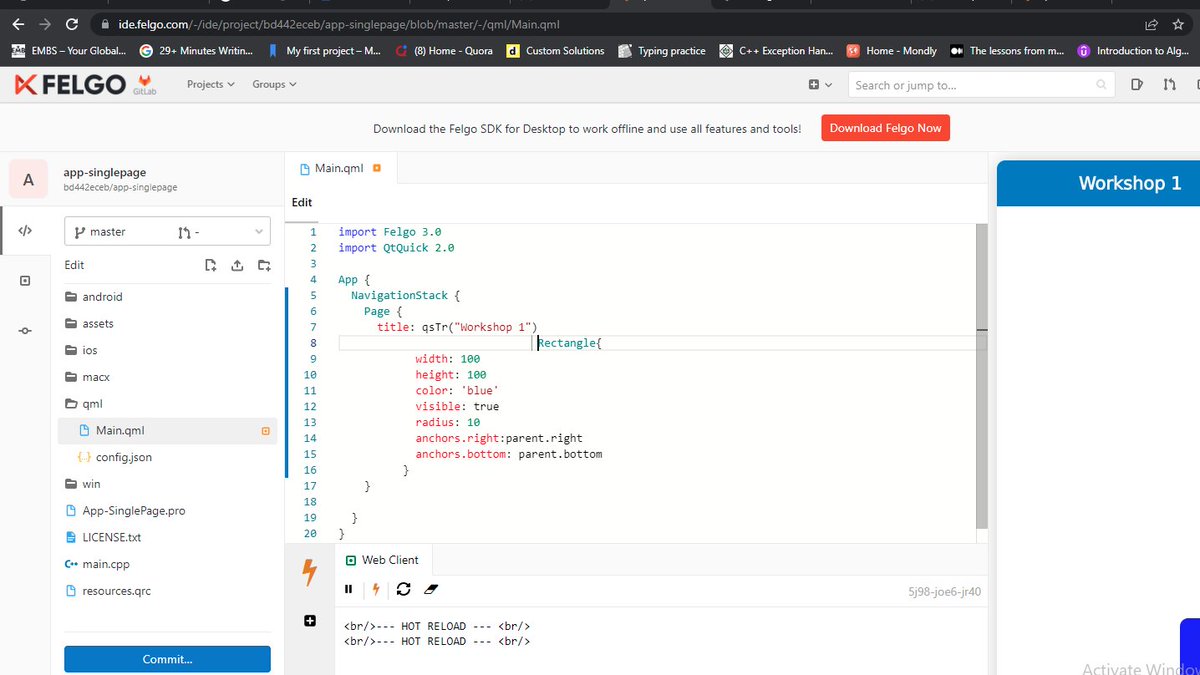
Task: Reload the browser page
Action: (x=71, y=23)
